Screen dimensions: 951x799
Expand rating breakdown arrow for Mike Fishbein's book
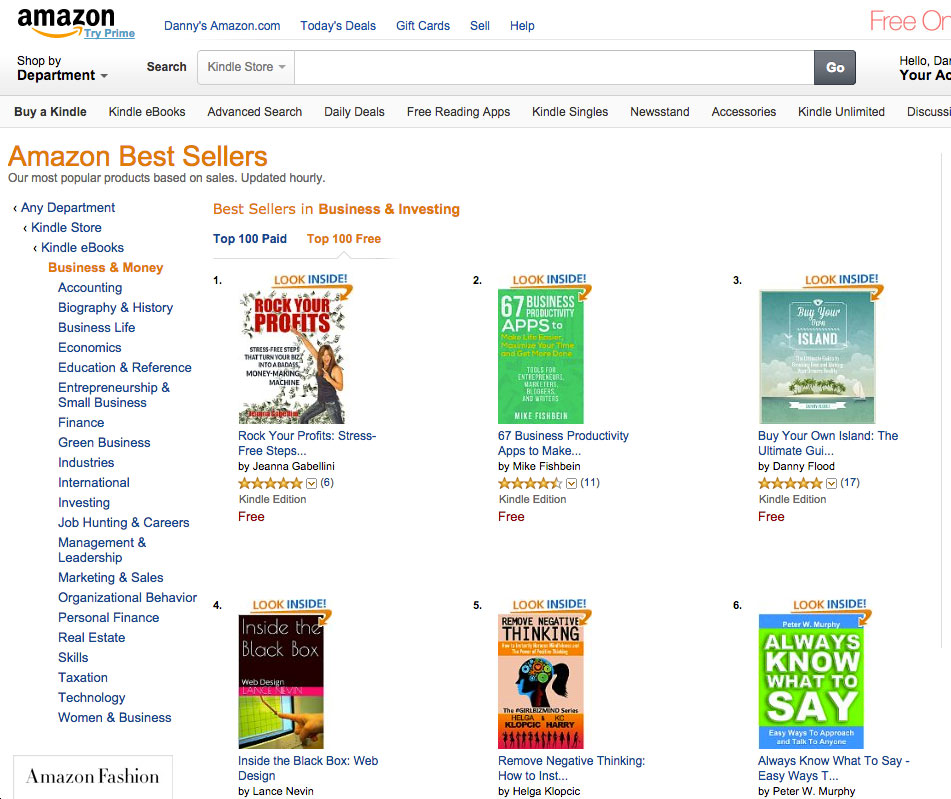[571, 484]
